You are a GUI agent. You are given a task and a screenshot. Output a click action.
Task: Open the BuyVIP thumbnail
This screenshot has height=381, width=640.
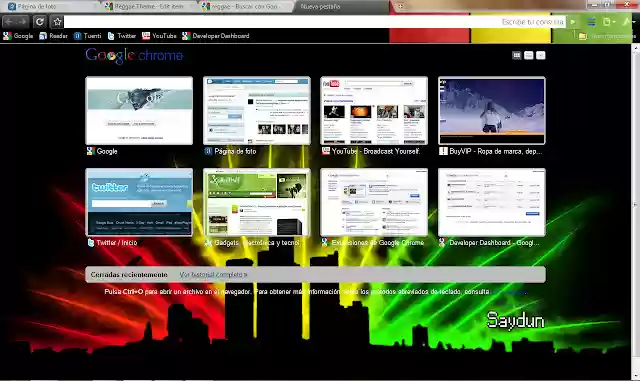click(x=491, y=111)
